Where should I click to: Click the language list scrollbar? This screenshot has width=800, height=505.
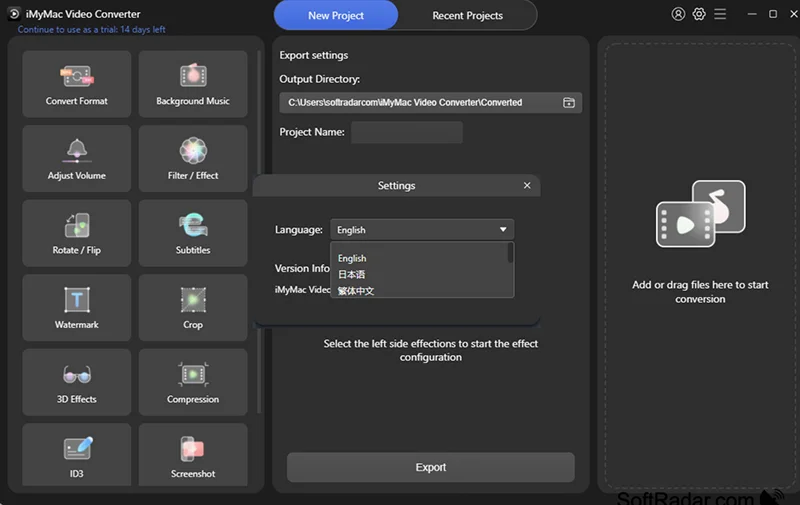[x=510, y=253]
